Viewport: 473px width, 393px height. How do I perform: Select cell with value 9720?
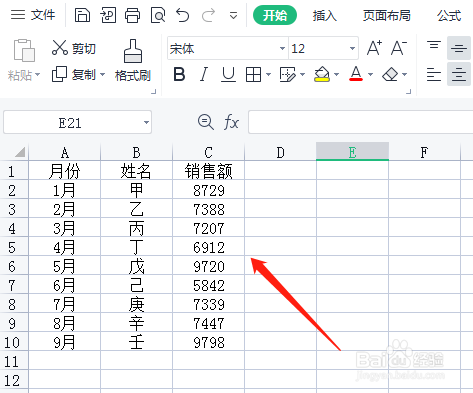click(209, 266)
